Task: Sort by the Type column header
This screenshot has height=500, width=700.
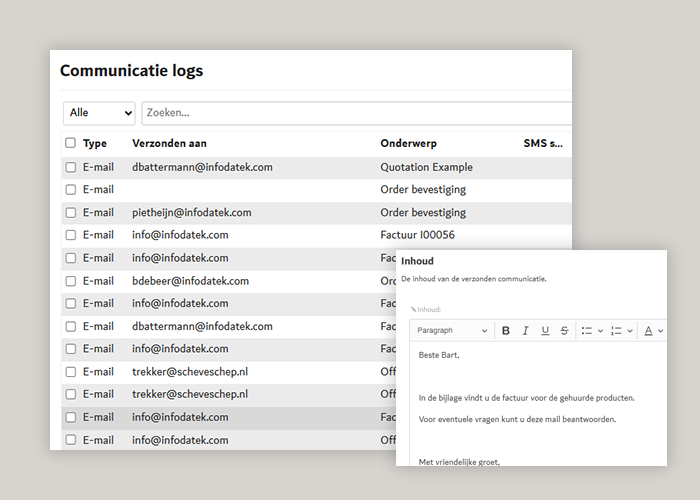Action: (95, 143)
